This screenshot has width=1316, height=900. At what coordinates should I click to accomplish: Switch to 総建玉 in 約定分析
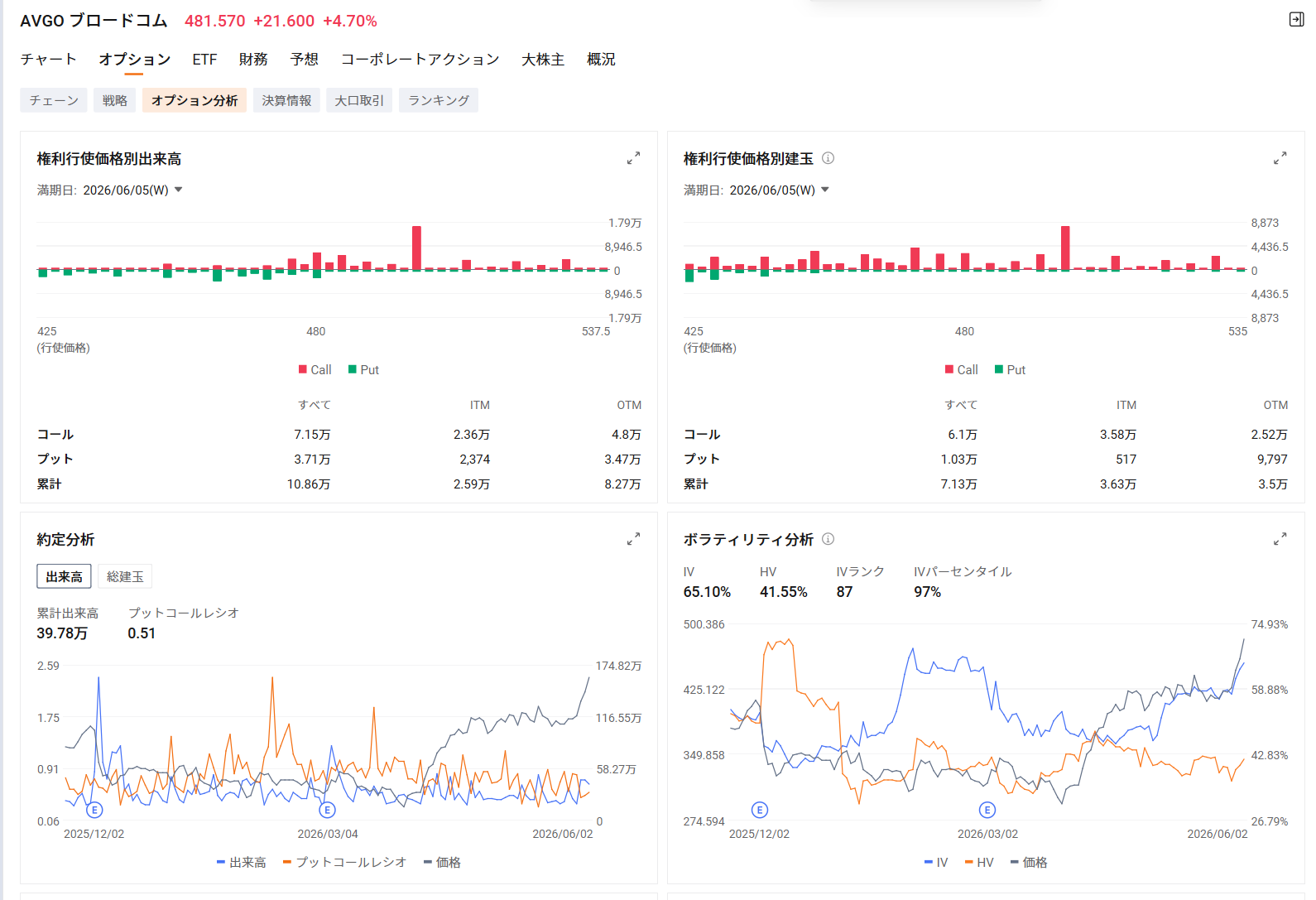pos(125,576)
